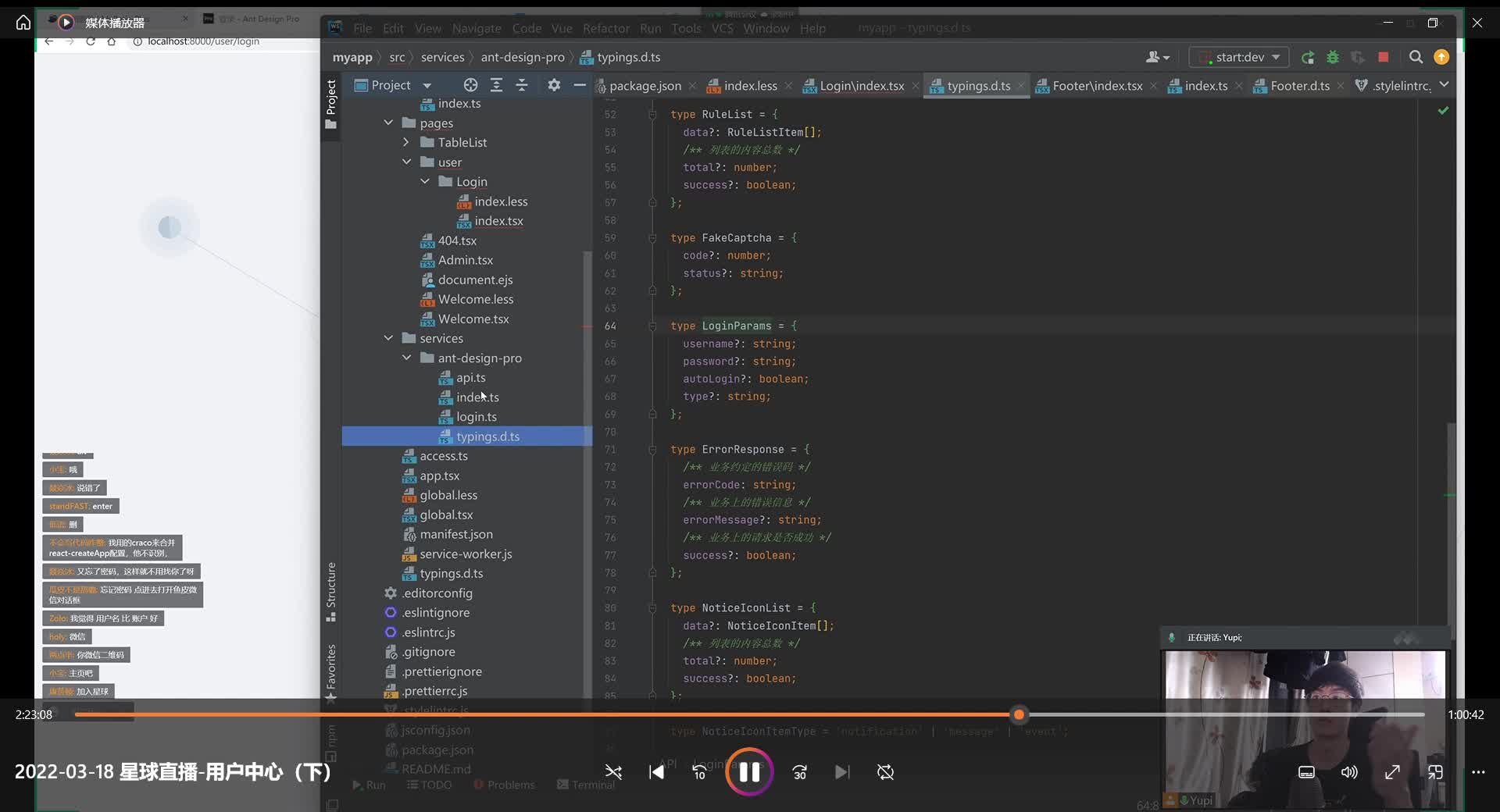
Task: Open the Navigate menu
Action: (477, 28)
